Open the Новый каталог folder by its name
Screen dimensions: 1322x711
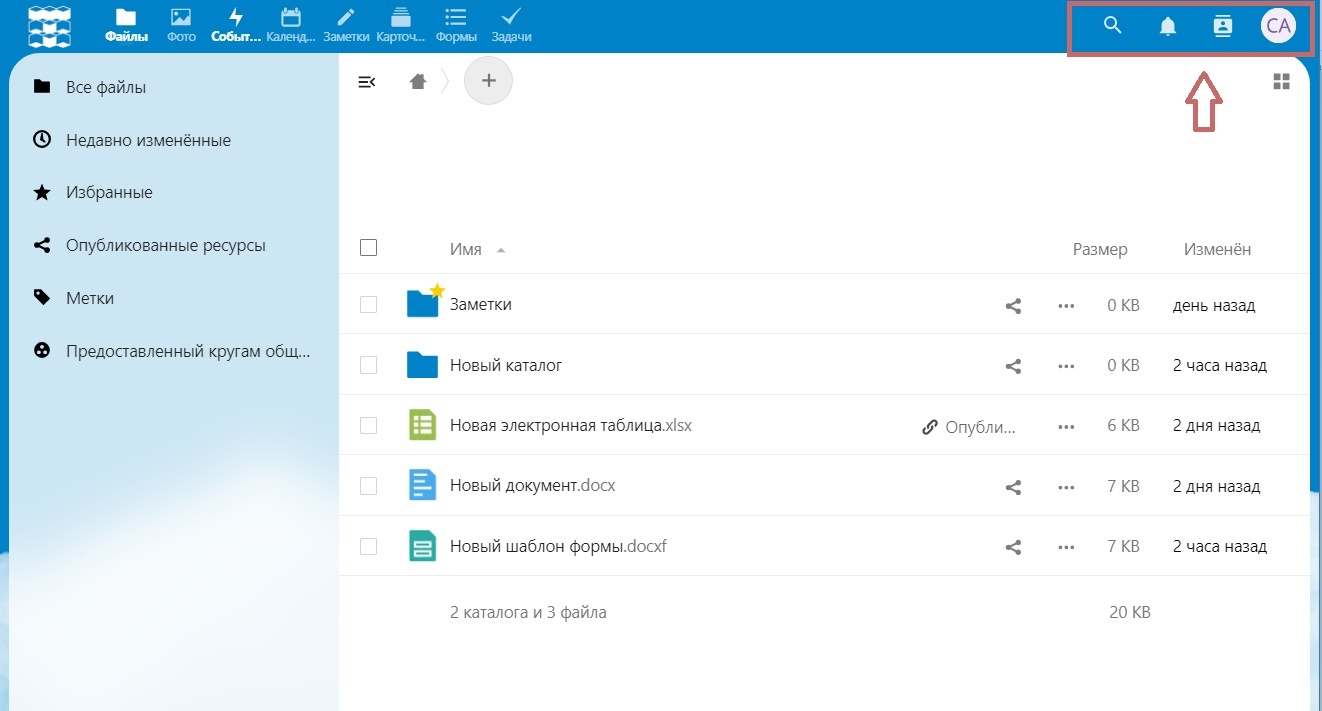coord(506,365)
